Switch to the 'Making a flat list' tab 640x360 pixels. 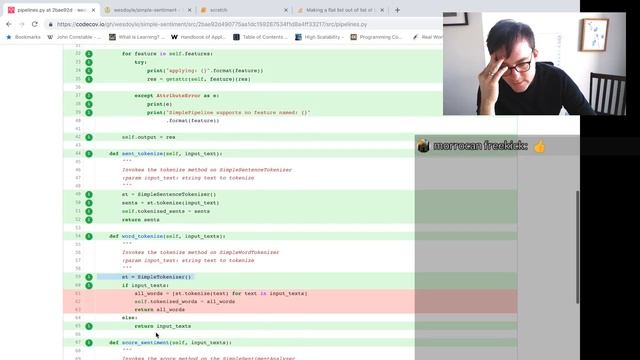(340, 10)
